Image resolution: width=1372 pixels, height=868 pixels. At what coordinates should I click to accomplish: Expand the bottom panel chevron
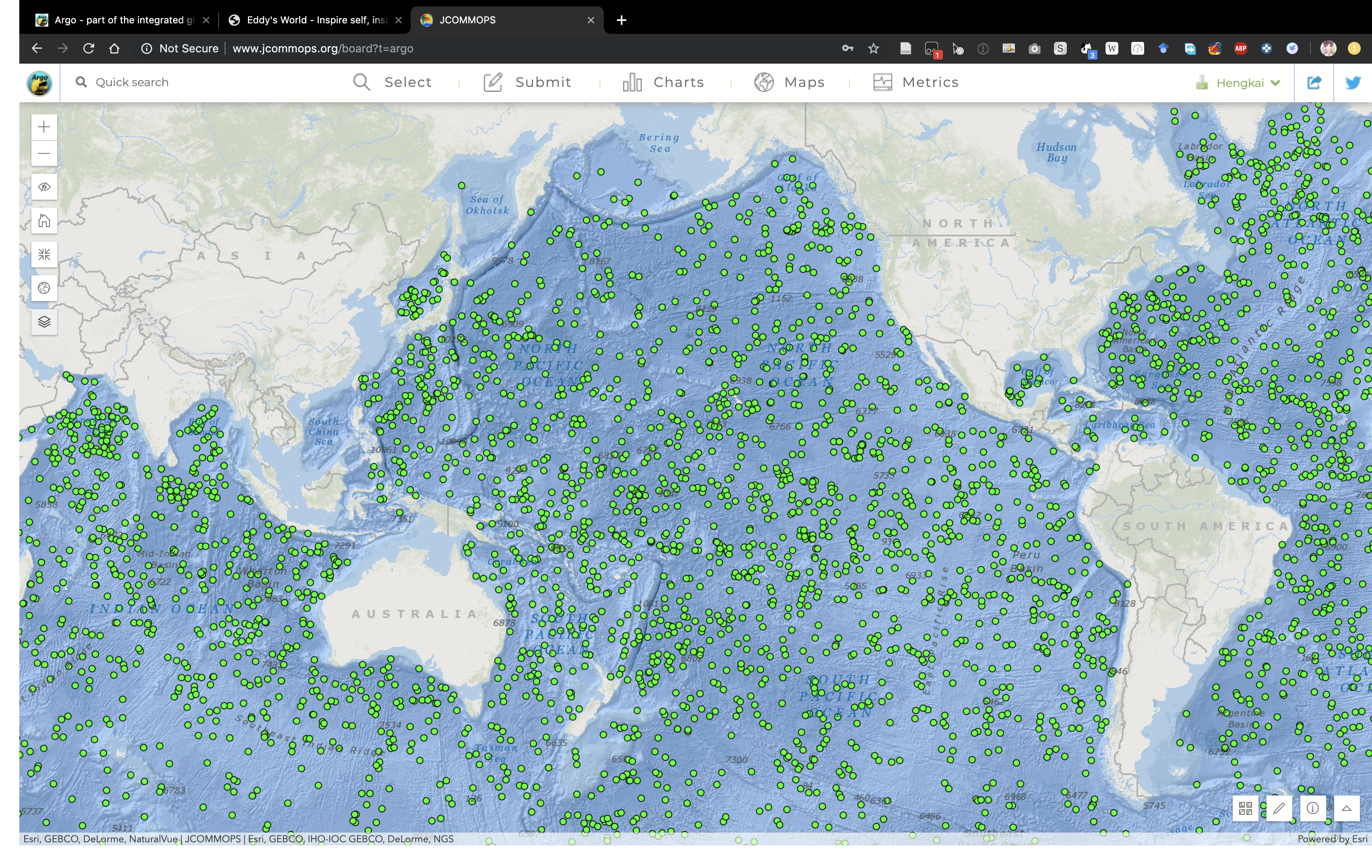1347,808
